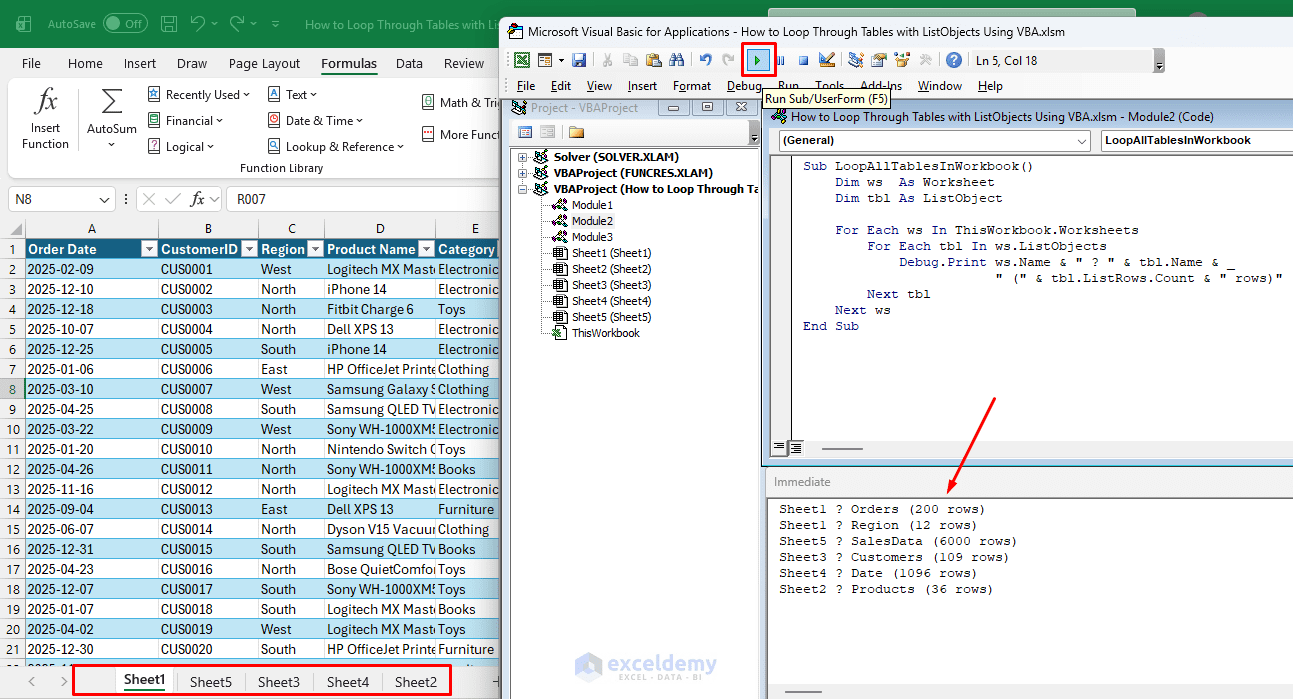1293x699 pixels.
Task: Switch to the Sheet5 worksheet tab
Action: pyautogui.click(x=211, y=682)
